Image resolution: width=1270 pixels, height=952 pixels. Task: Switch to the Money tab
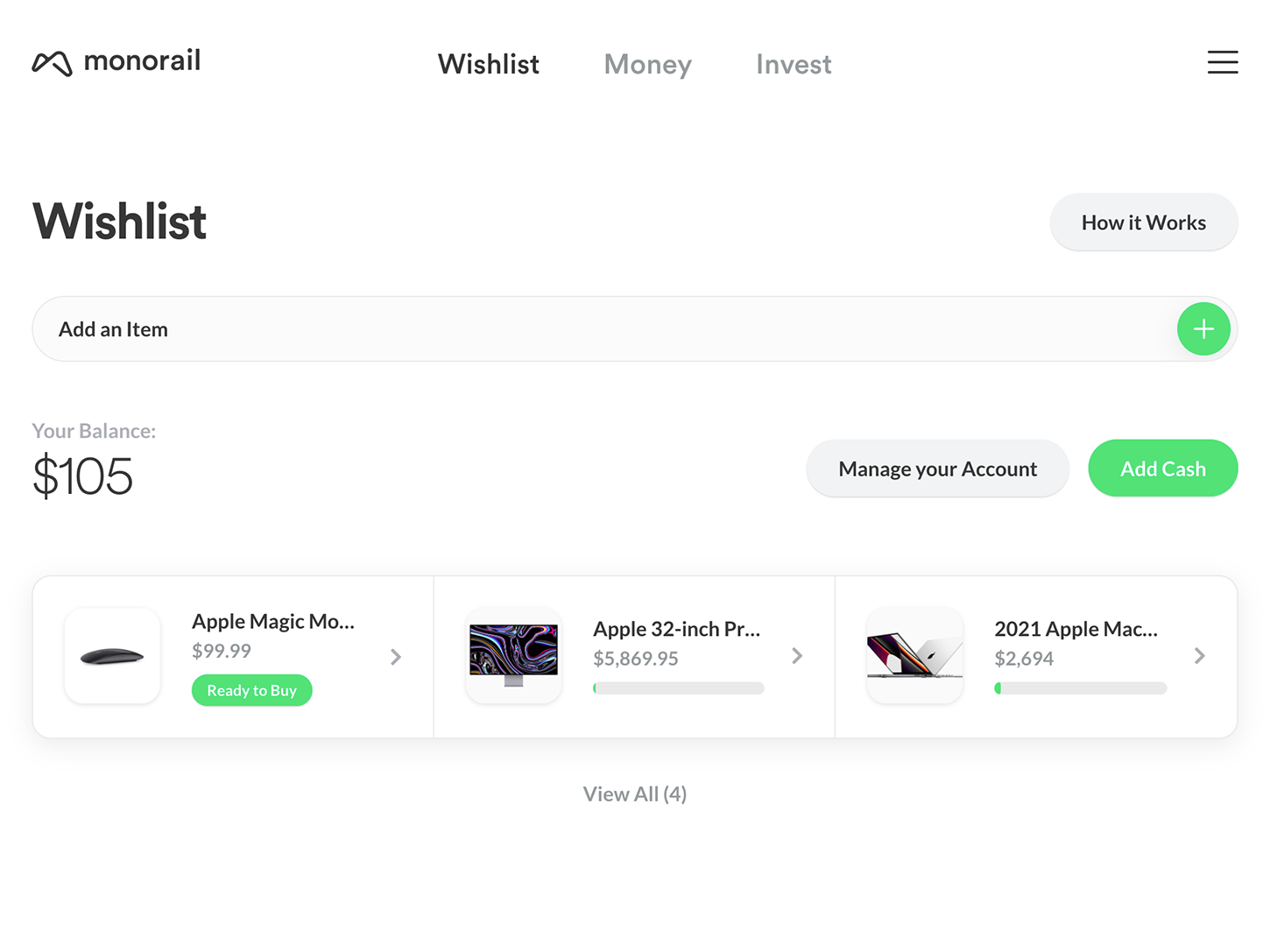click(647, 64)
